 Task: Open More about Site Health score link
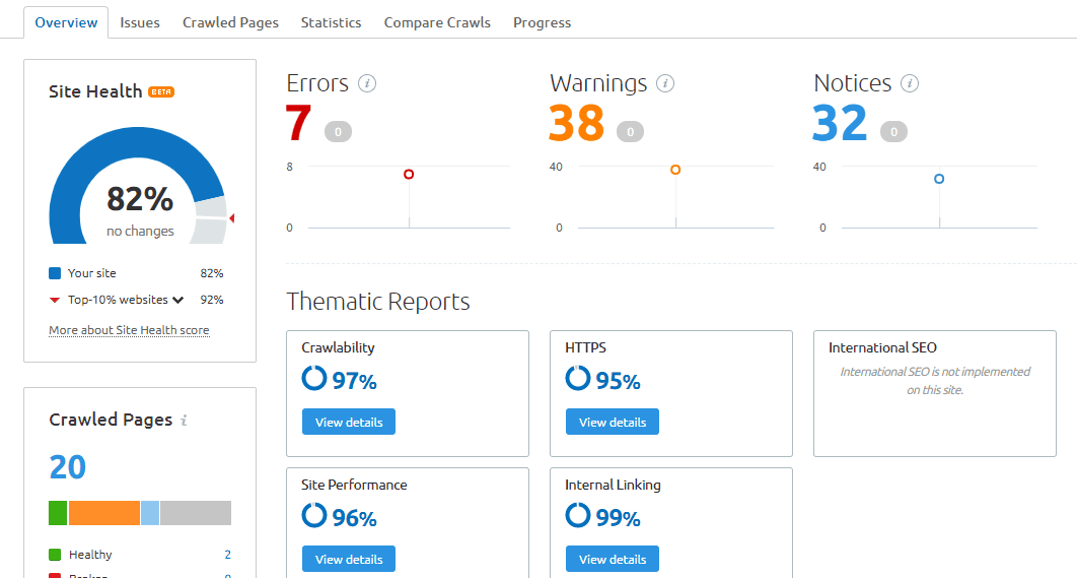pyautogui.click(x=129, y=330)
